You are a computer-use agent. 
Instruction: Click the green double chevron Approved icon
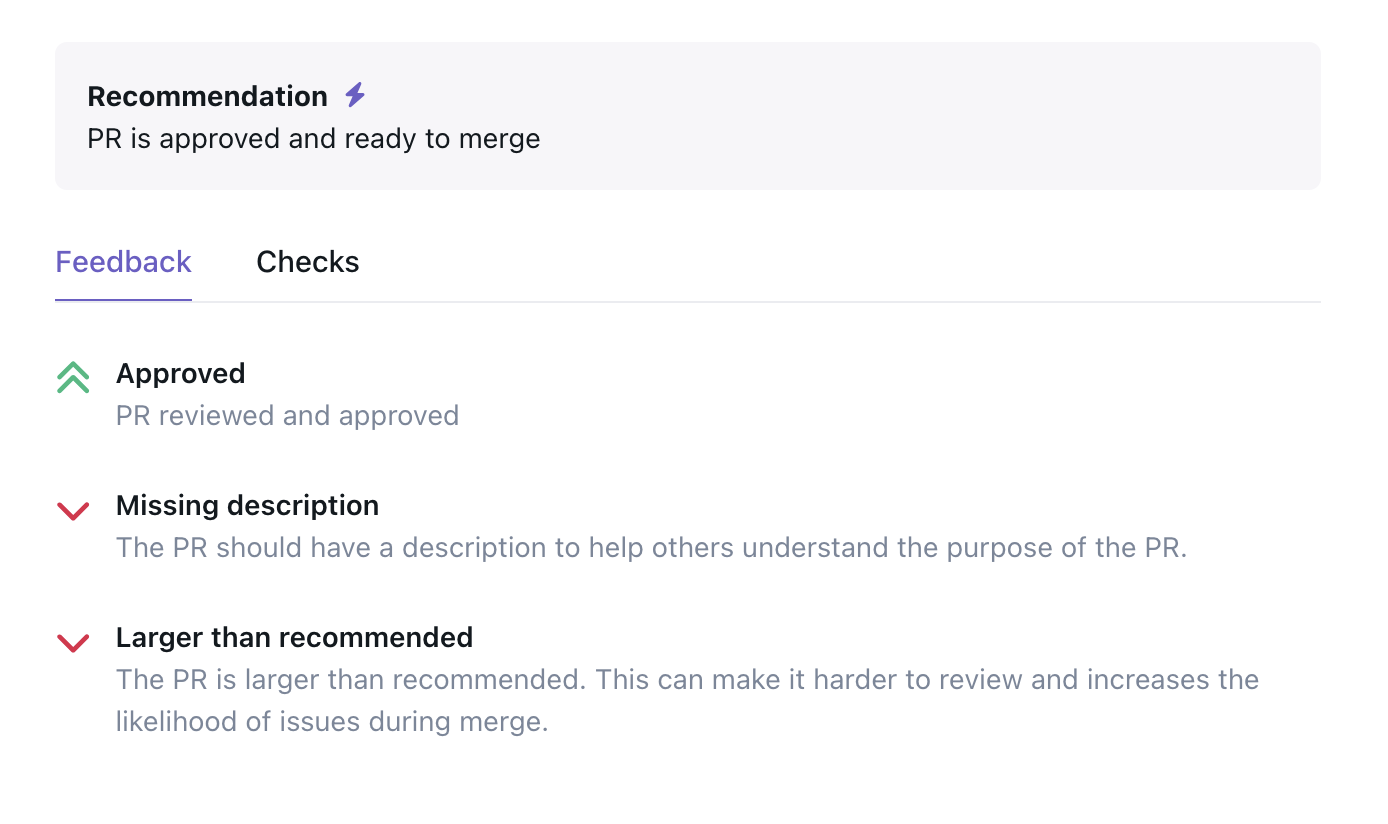point(73,377)
